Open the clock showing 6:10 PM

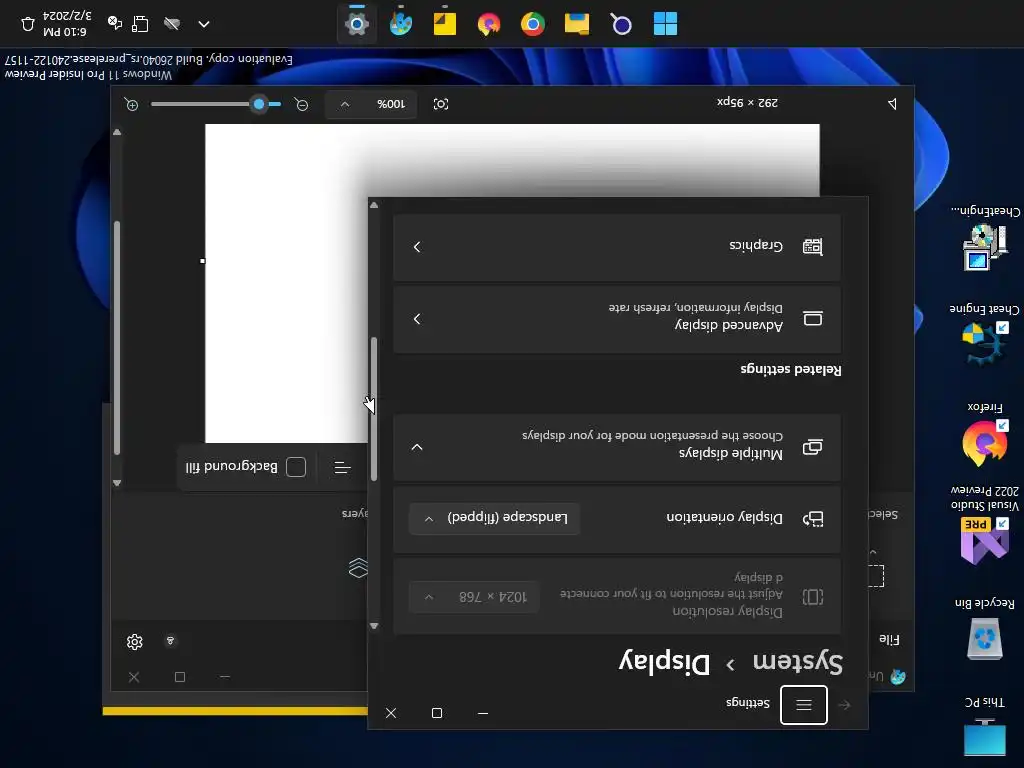tap(67, 24)
